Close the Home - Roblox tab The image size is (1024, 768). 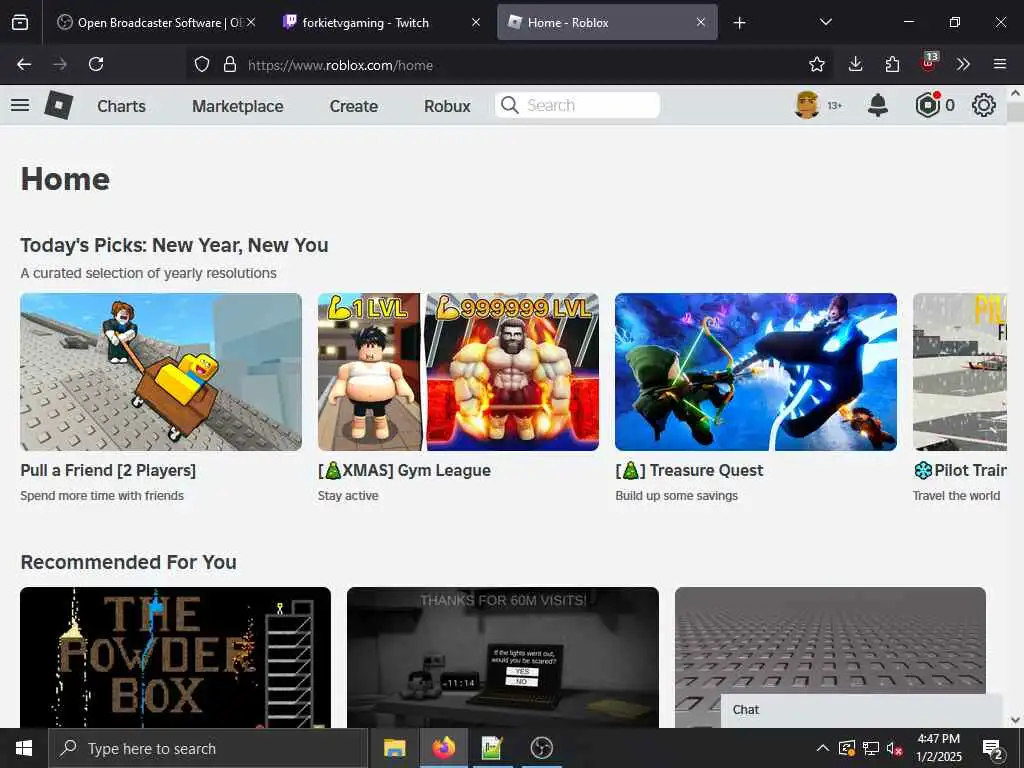(x=701, y=22)
